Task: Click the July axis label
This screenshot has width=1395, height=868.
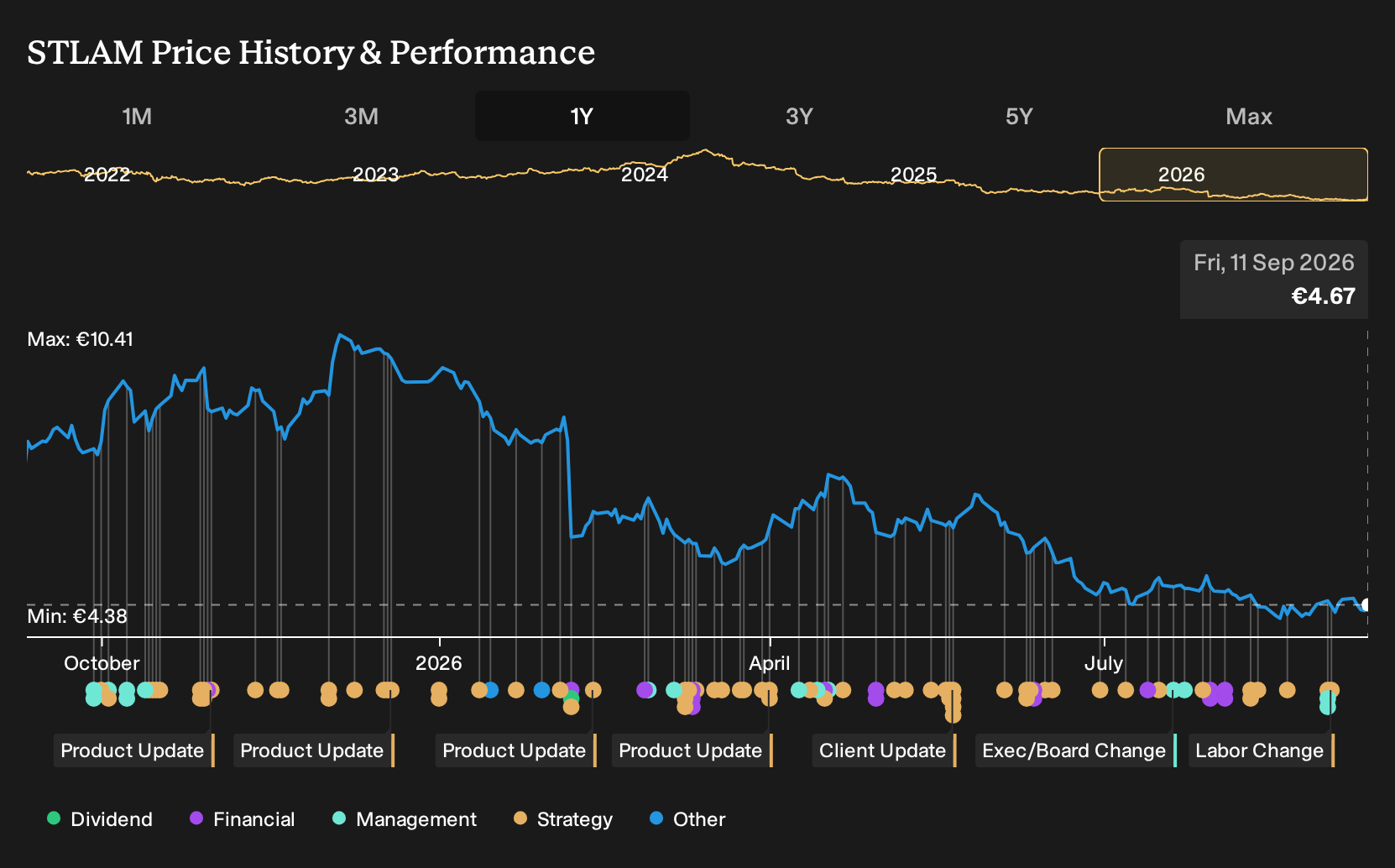Action: [1104, 663]
